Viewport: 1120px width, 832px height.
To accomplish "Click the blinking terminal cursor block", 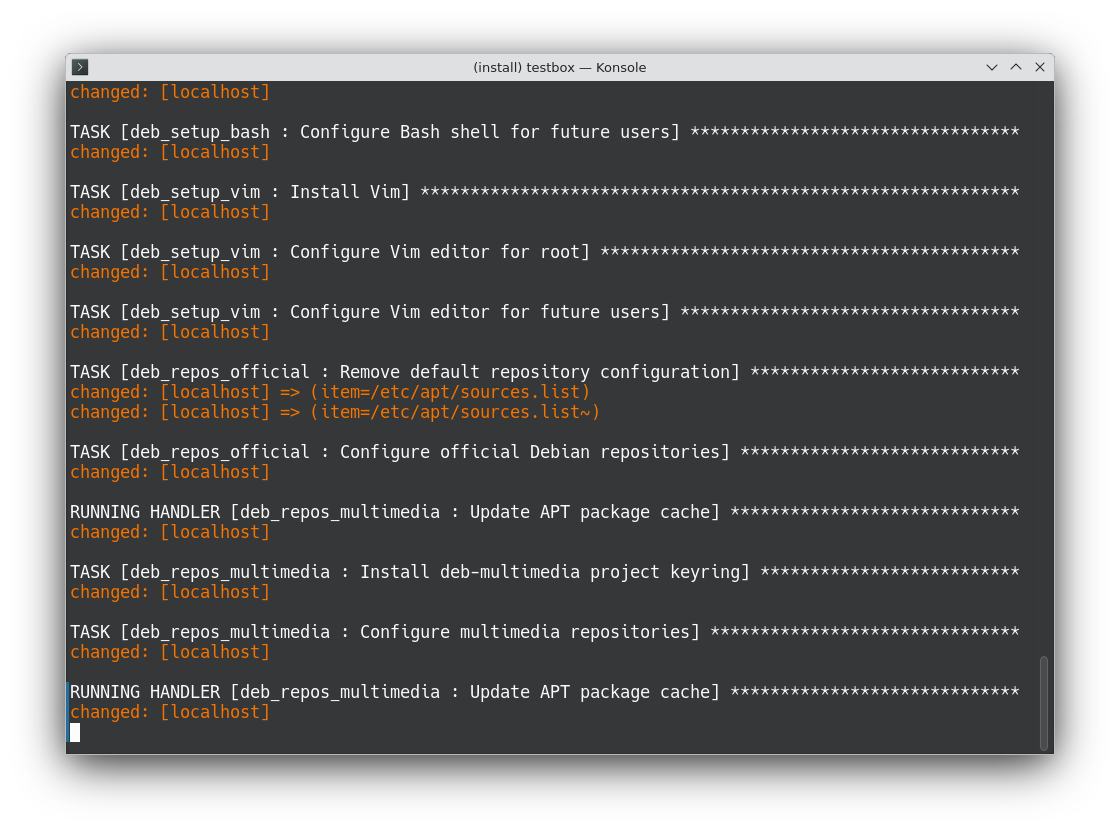I will [x=75, y=732].
